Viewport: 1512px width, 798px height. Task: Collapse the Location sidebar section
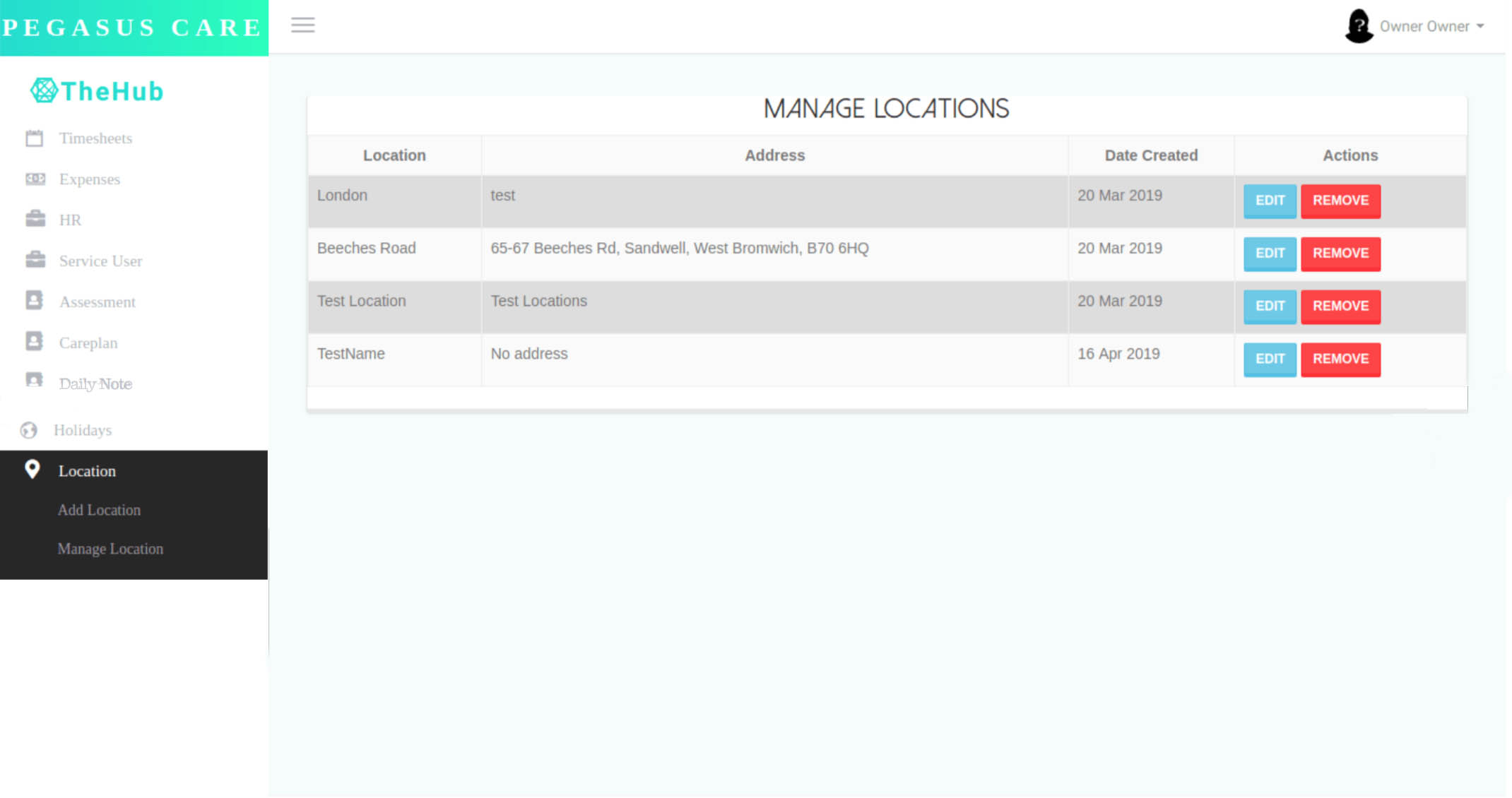point(87,471)
